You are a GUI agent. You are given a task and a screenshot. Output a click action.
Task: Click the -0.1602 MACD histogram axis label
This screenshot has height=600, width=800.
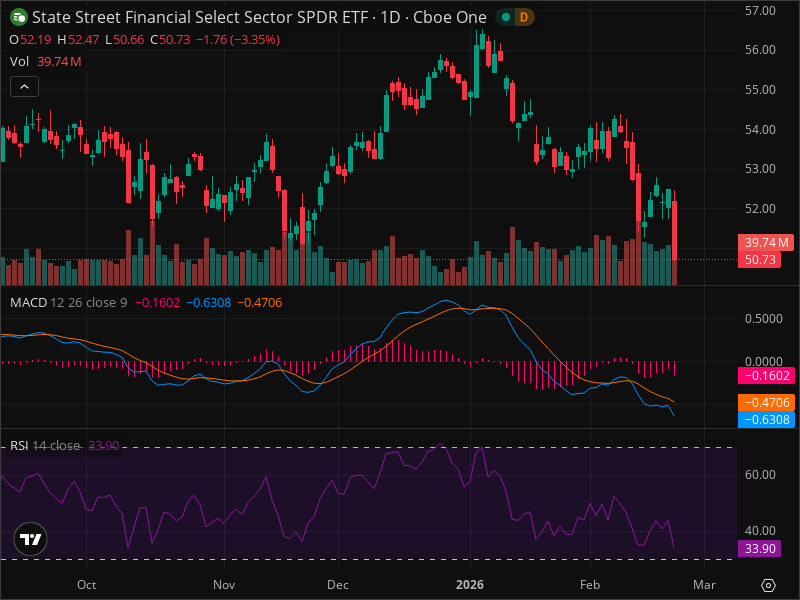766,376
